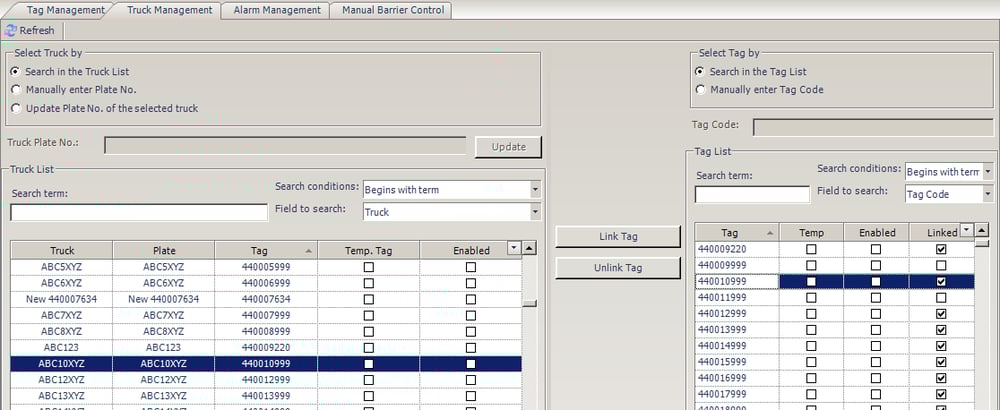This screenshot has width=1000, height=410.
Task: Click the Truck List vertical scrollbar thumb
Action: (529, 304)
